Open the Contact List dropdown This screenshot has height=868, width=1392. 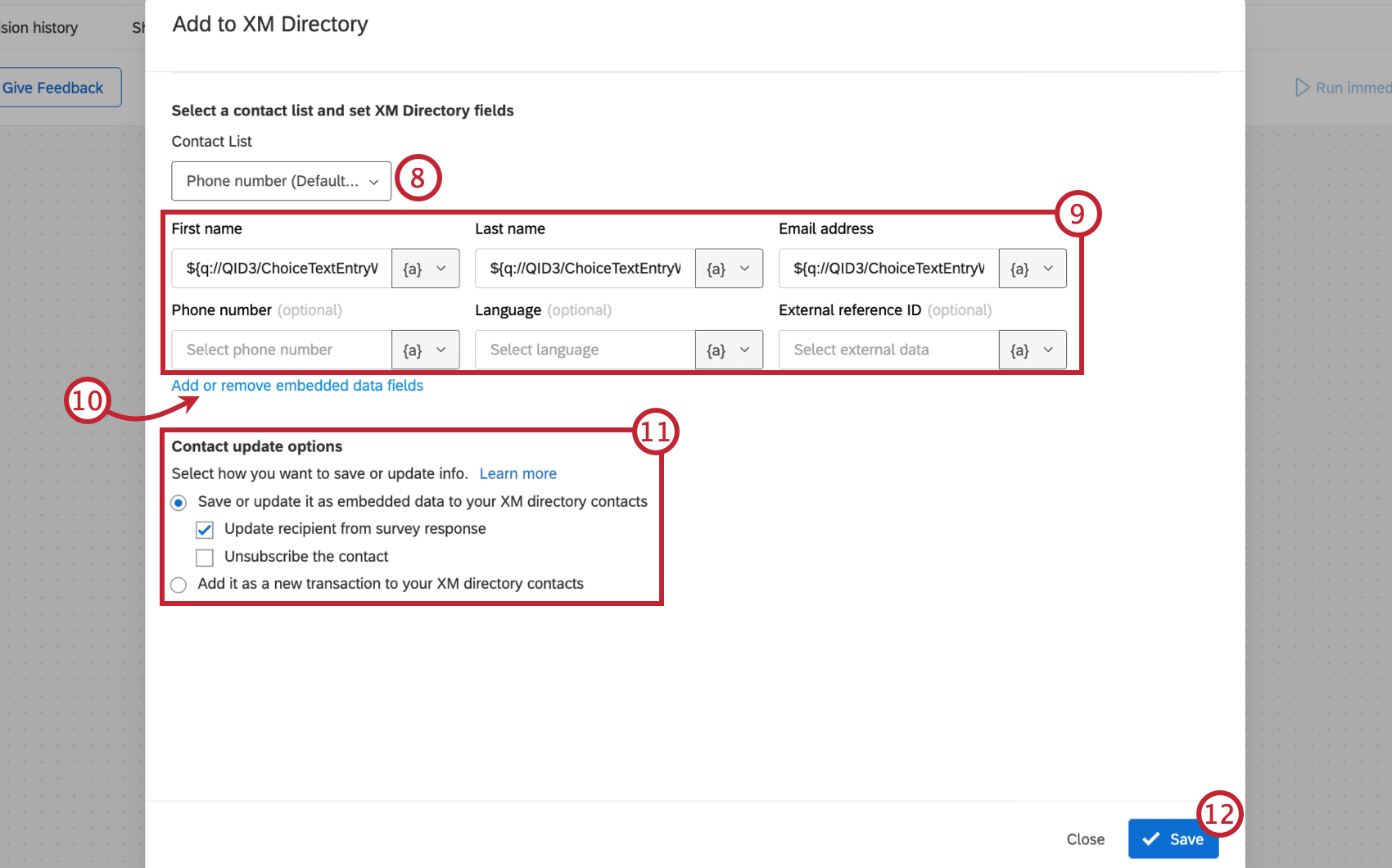click(281, 181)
